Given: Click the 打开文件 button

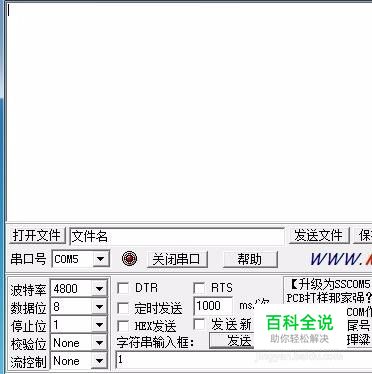Looking at the screenshot, I should pos(37,235).
